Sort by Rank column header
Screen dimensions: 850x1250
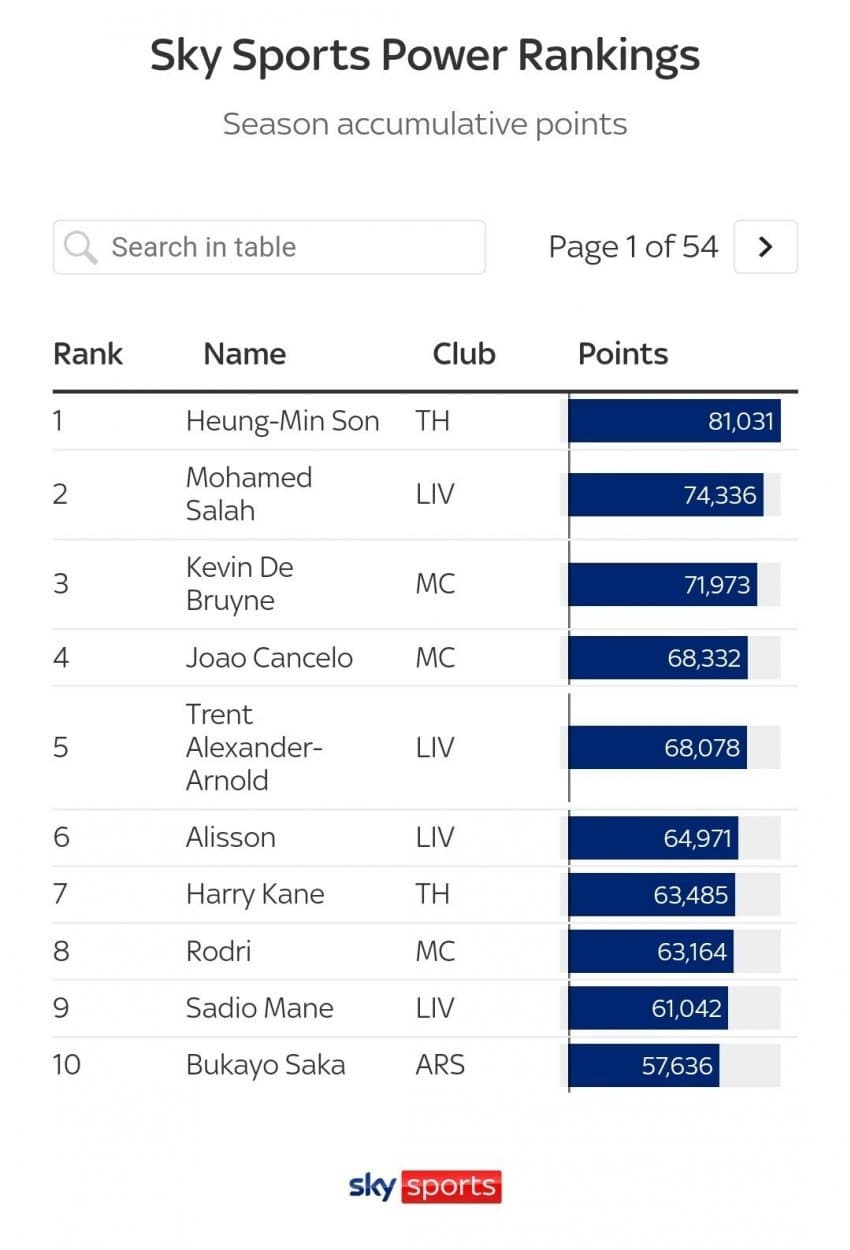point(88,354)
